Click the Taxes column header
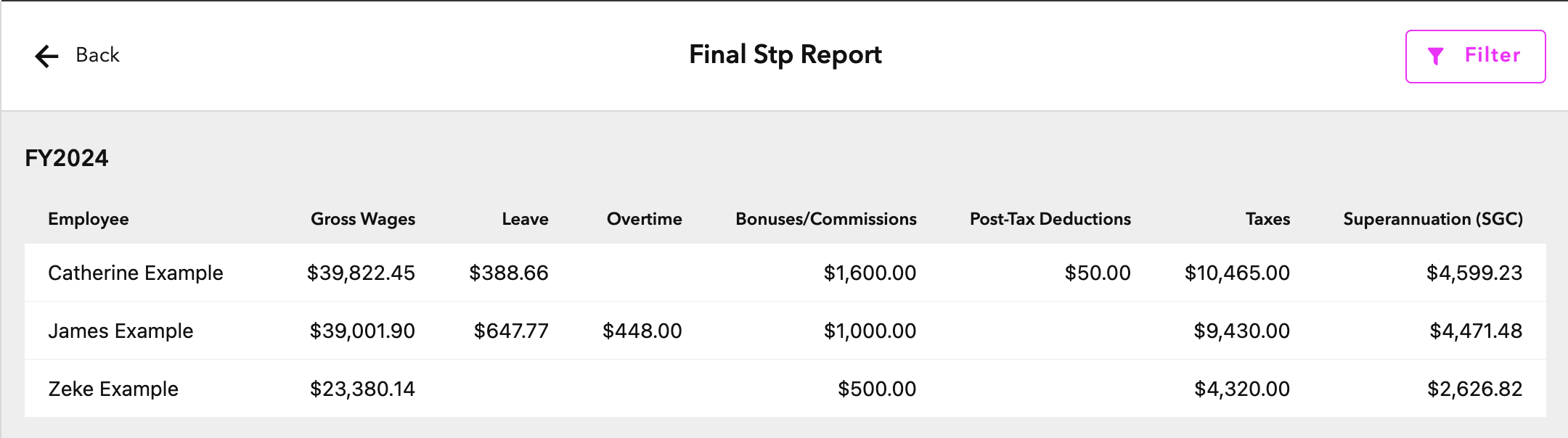 1268,219
